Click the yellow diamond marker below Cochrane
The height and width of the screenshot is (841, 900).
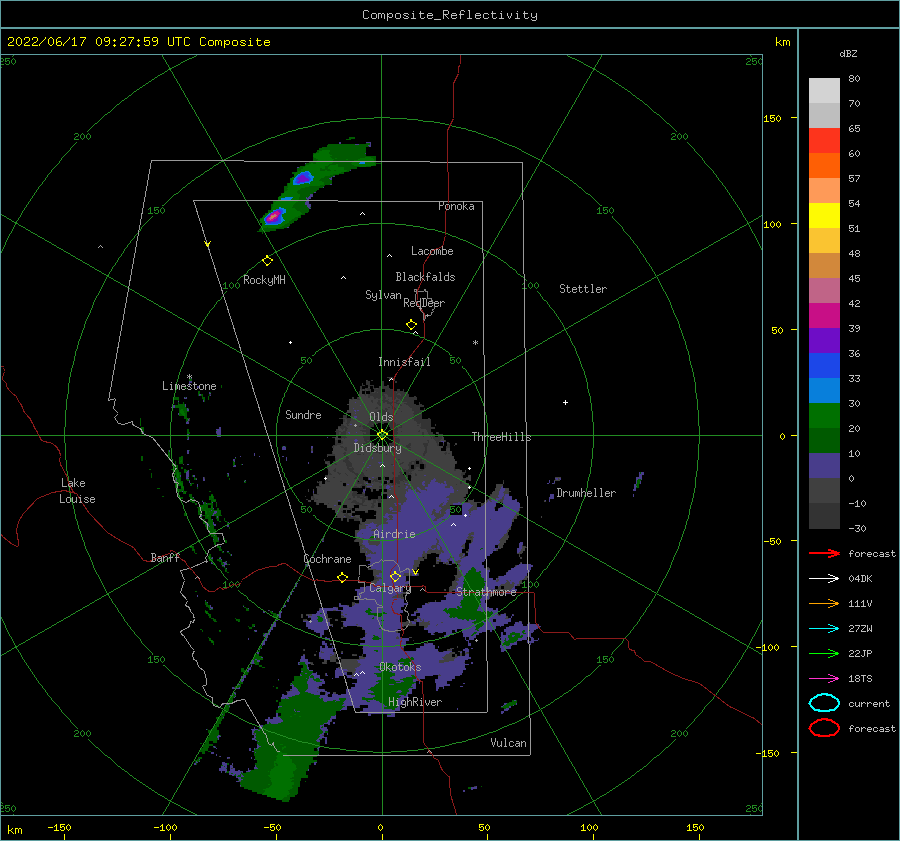(x=343, y=578)
